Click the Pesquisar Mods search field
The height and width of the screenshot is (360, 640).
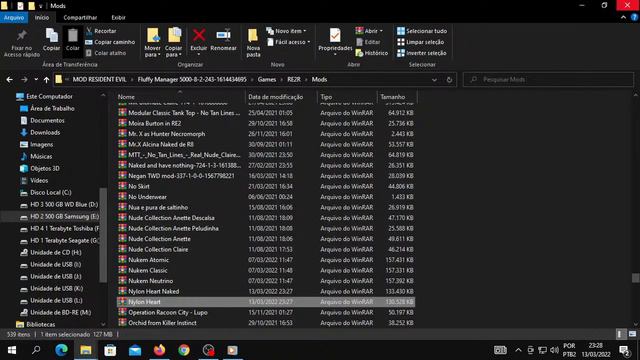[x=548, y=80]
